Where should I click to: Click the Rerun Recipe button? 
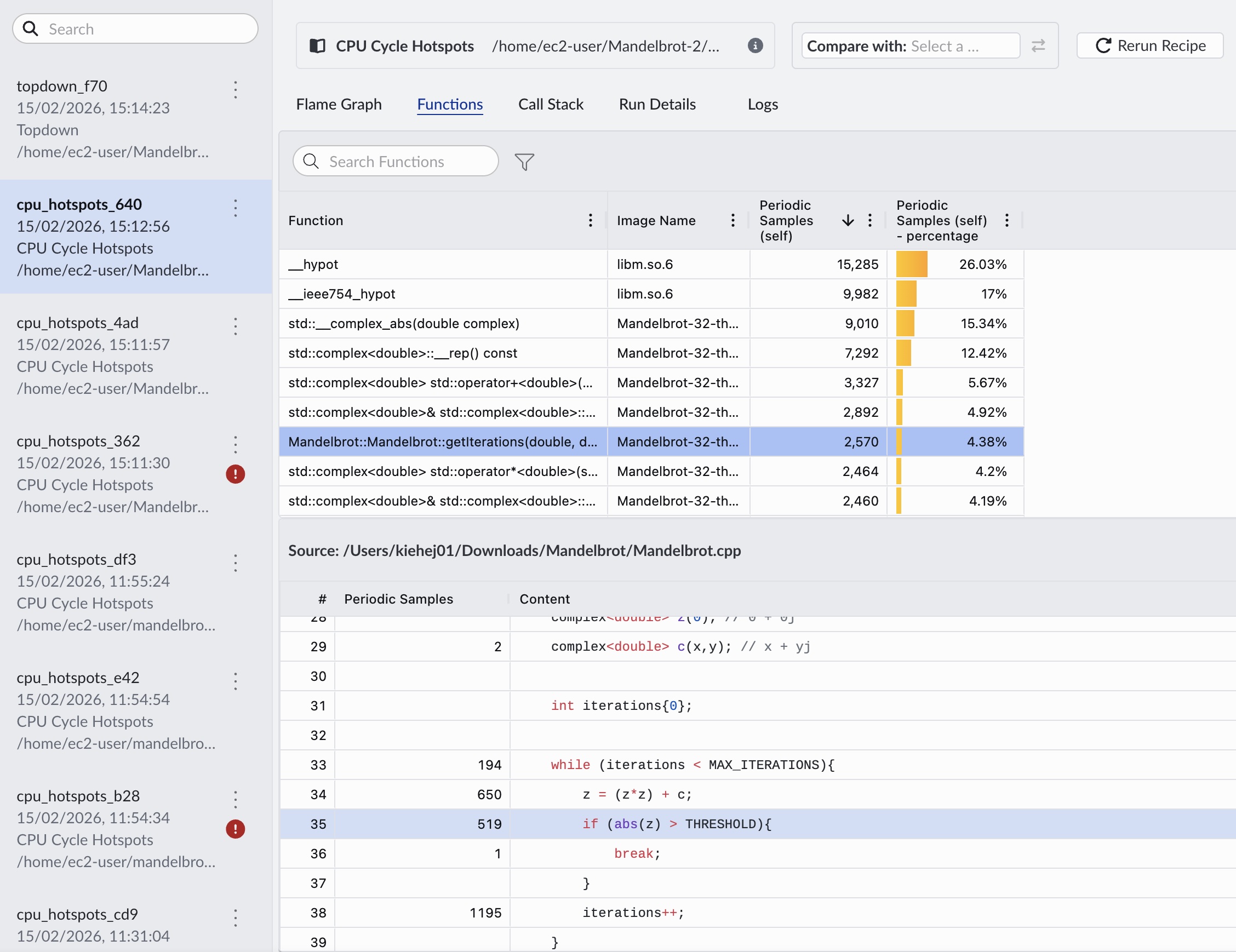tap(1149, 46)
